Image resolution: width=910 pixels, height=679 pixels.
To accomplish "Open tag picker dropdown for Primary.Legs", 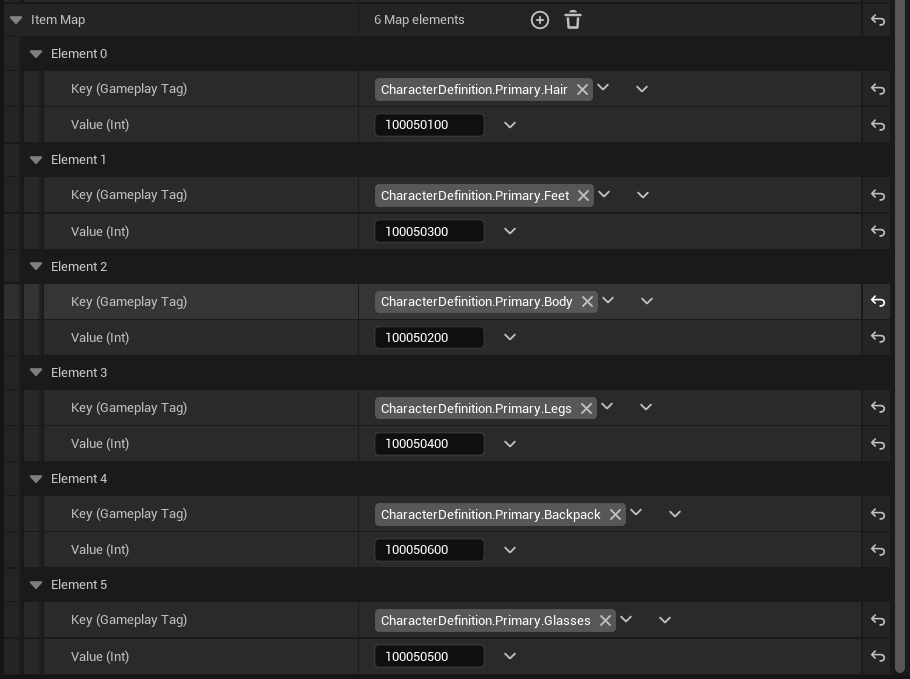I will pyautogui.click(x=607, y=406).
